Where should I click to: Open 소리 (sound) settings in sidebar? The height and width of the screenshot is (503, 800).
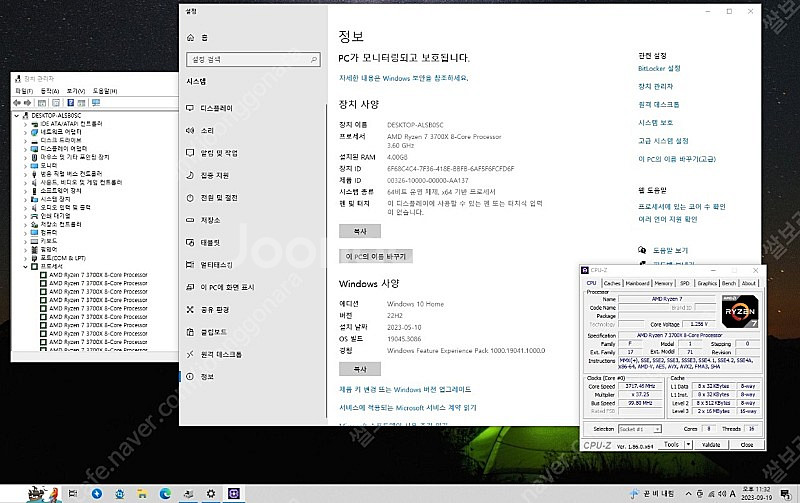(207, 131)
